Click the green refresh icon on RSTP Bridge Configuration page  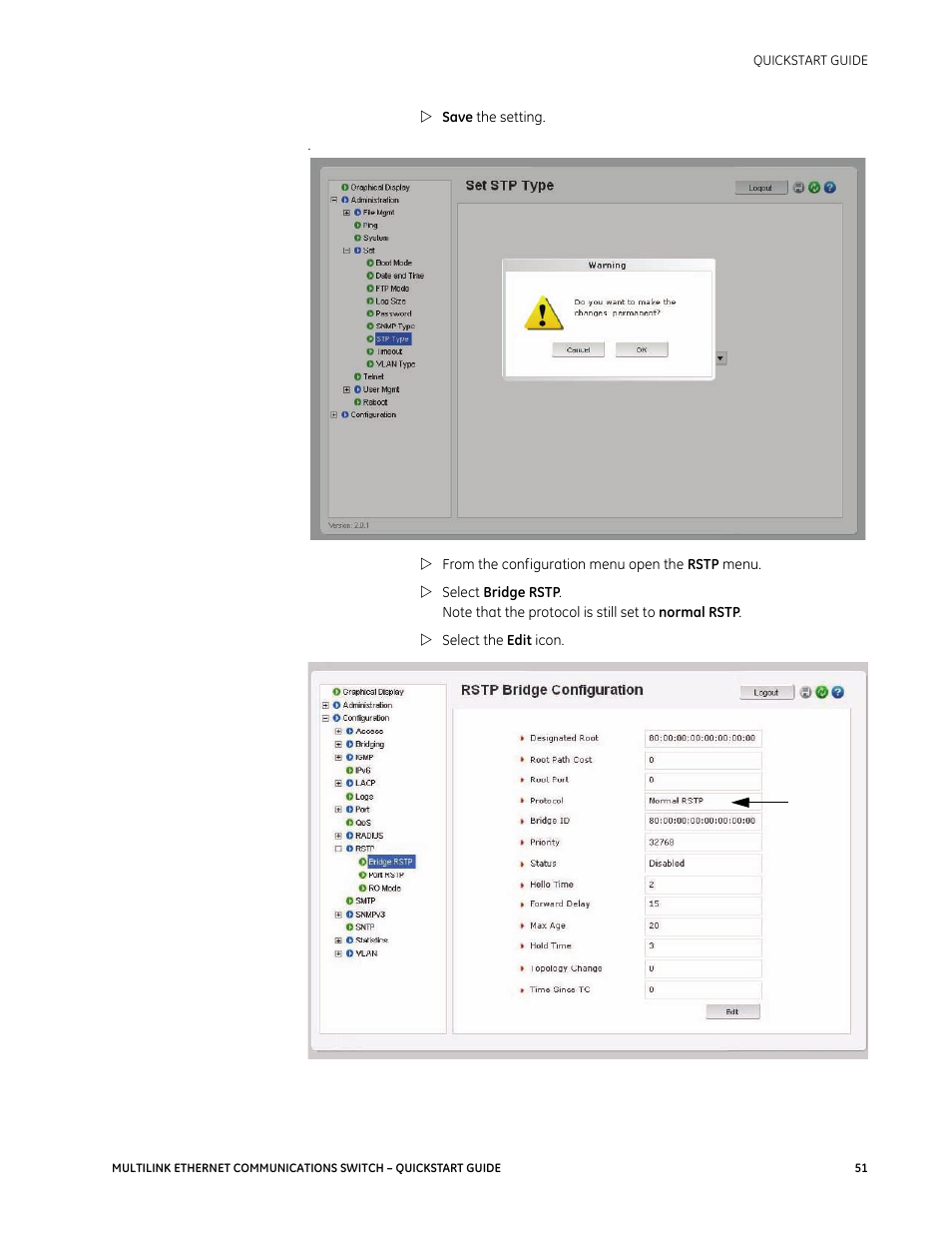[821, 692]
